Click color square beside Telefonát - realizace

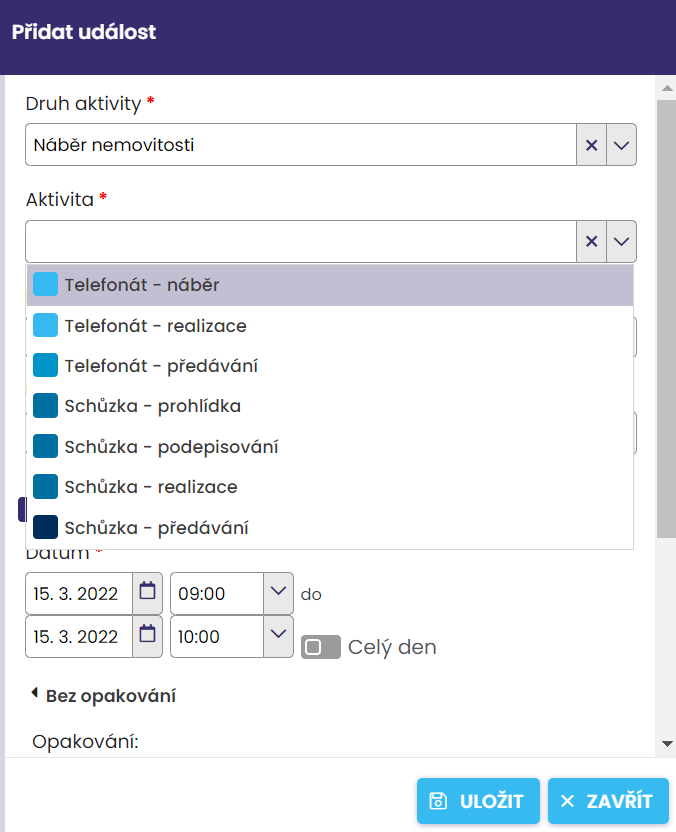(44, 324)
